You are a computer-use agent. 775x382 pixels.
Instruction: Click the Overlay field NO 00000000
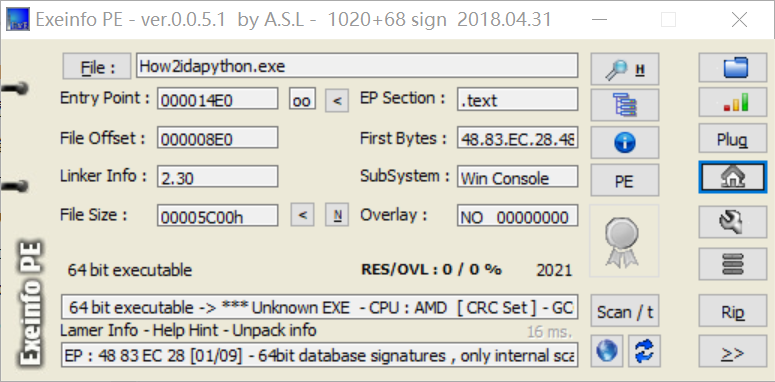(x=517, y=215)
